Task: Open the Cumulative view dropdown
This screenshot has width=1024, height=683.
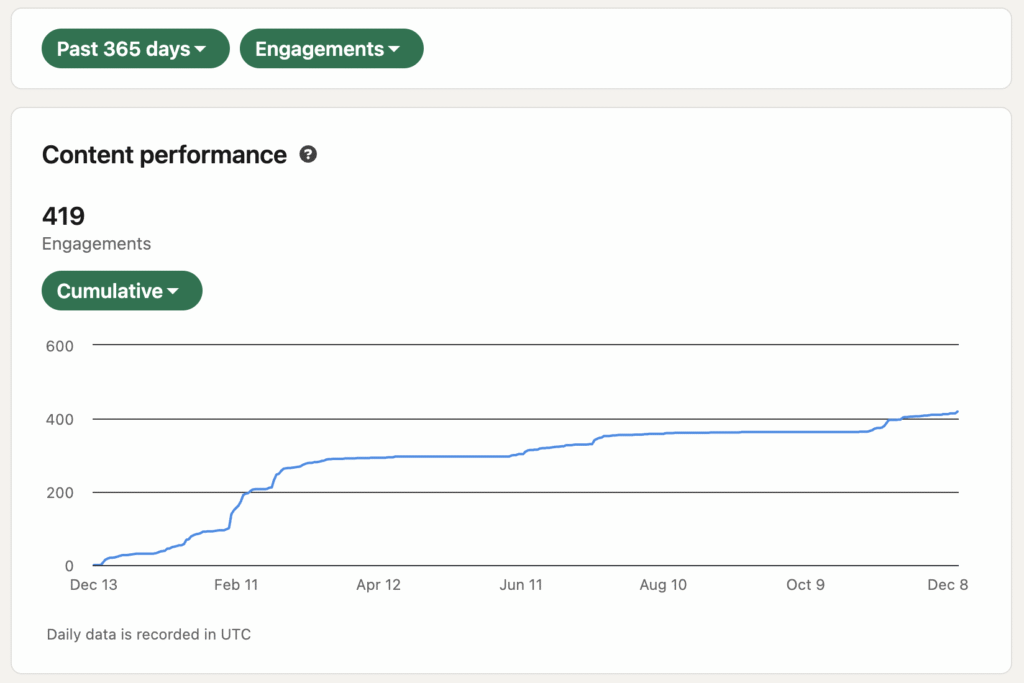Action: click(121, 291)
